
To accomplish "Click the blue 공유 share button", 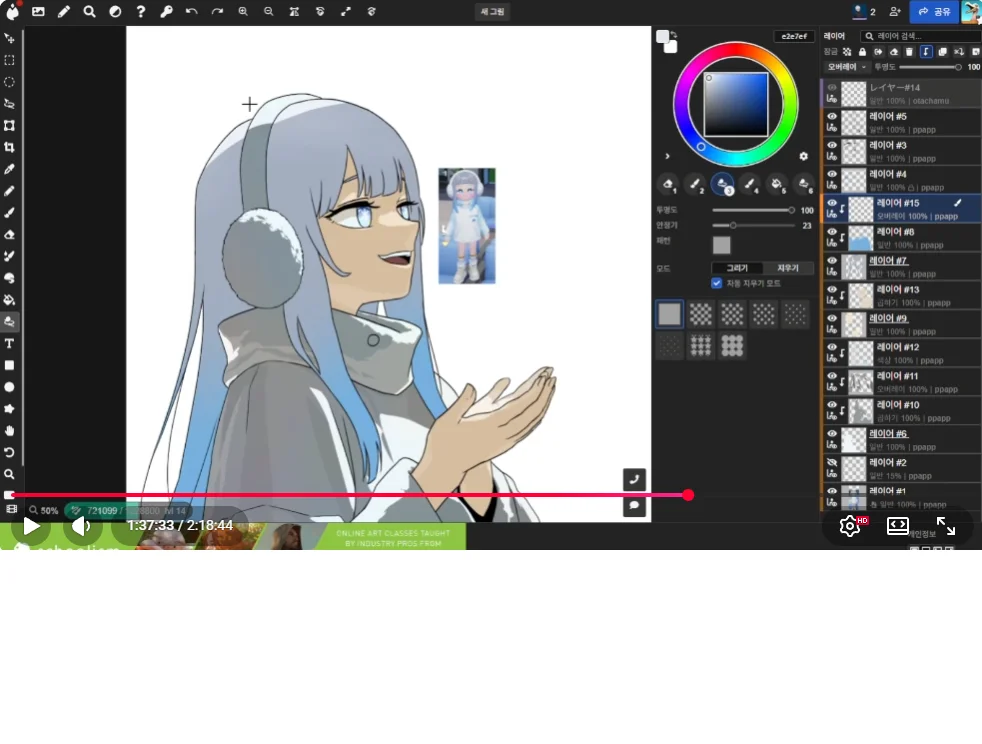I will click(x=933, y=11).
